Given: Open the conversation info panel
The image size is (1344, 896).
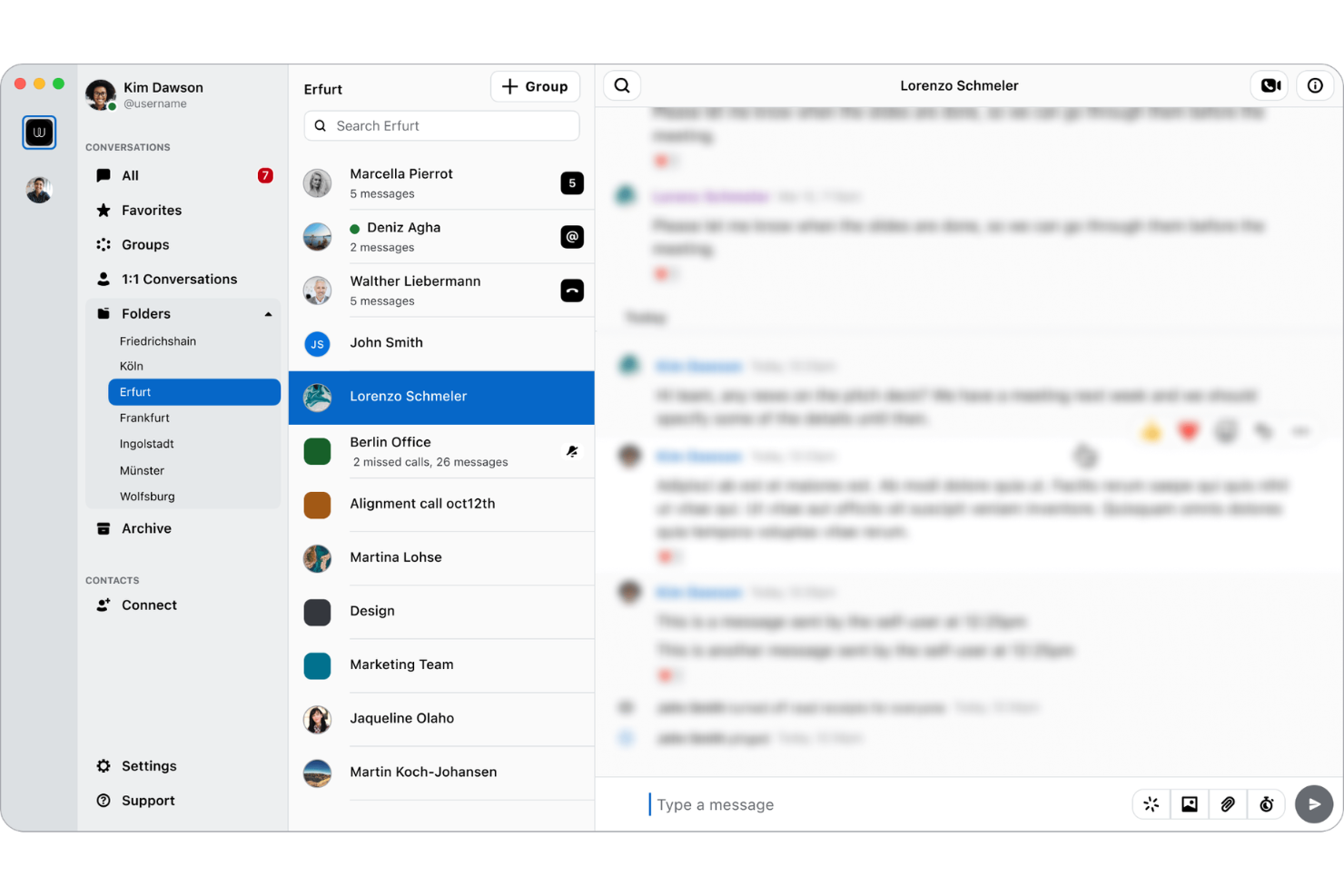Looking at the screenshot, I should [x=1315, y=84].
